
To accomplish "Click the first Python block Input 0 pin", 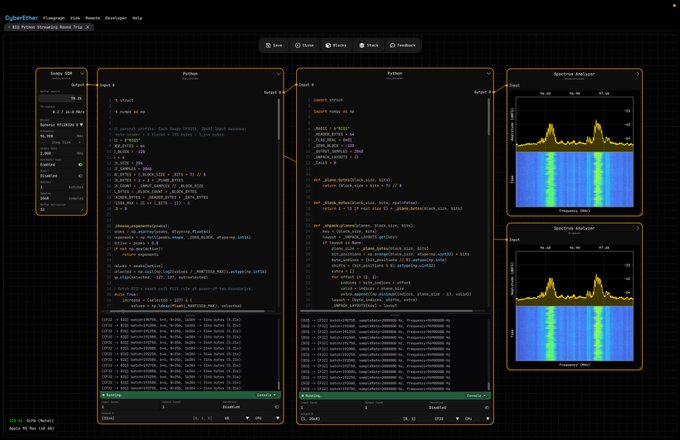I will pos(98,85).
